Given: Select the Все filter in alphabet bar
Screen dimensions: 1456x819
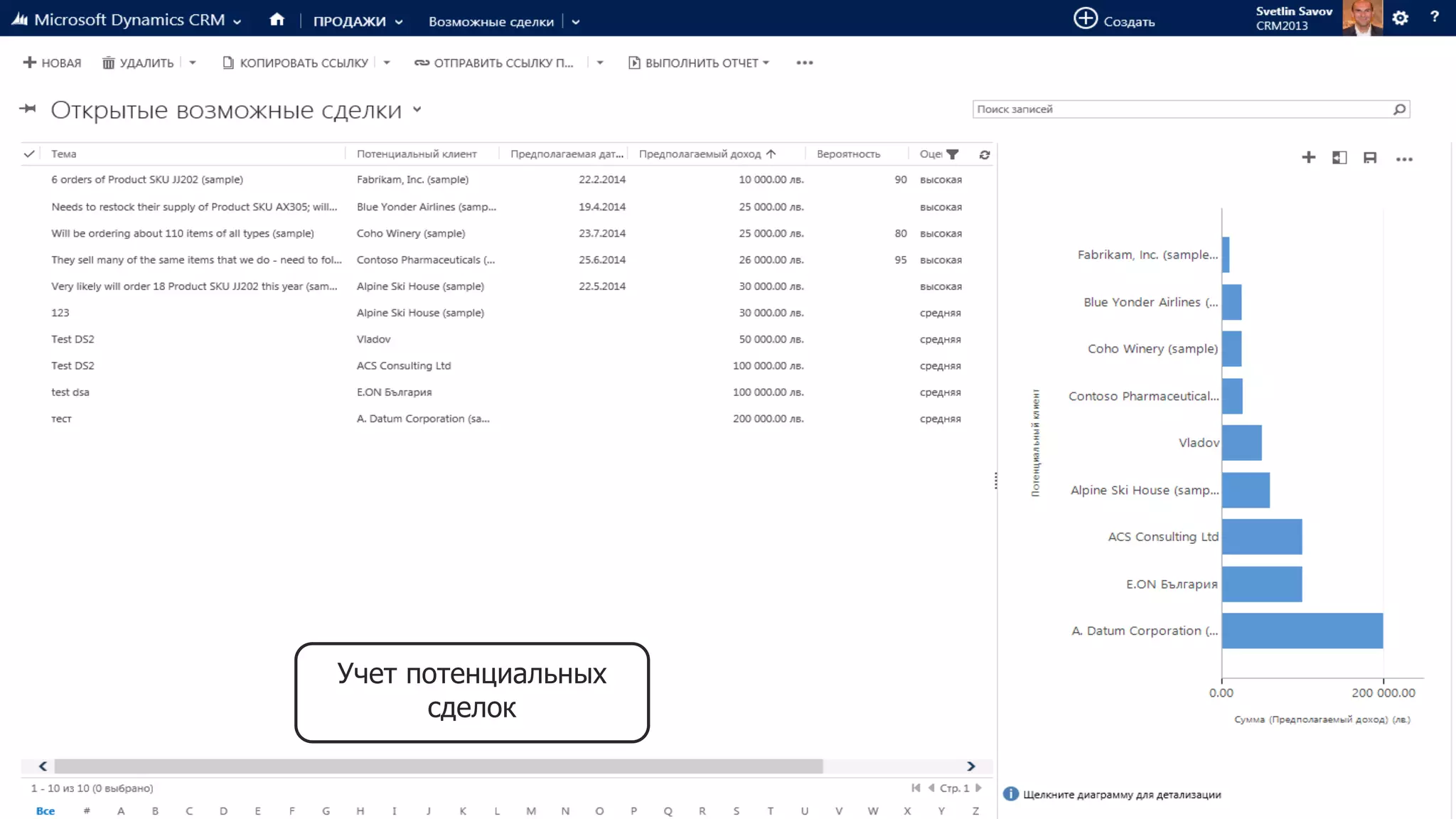Looking at the screenshot, I should click(x=45, y=810).
